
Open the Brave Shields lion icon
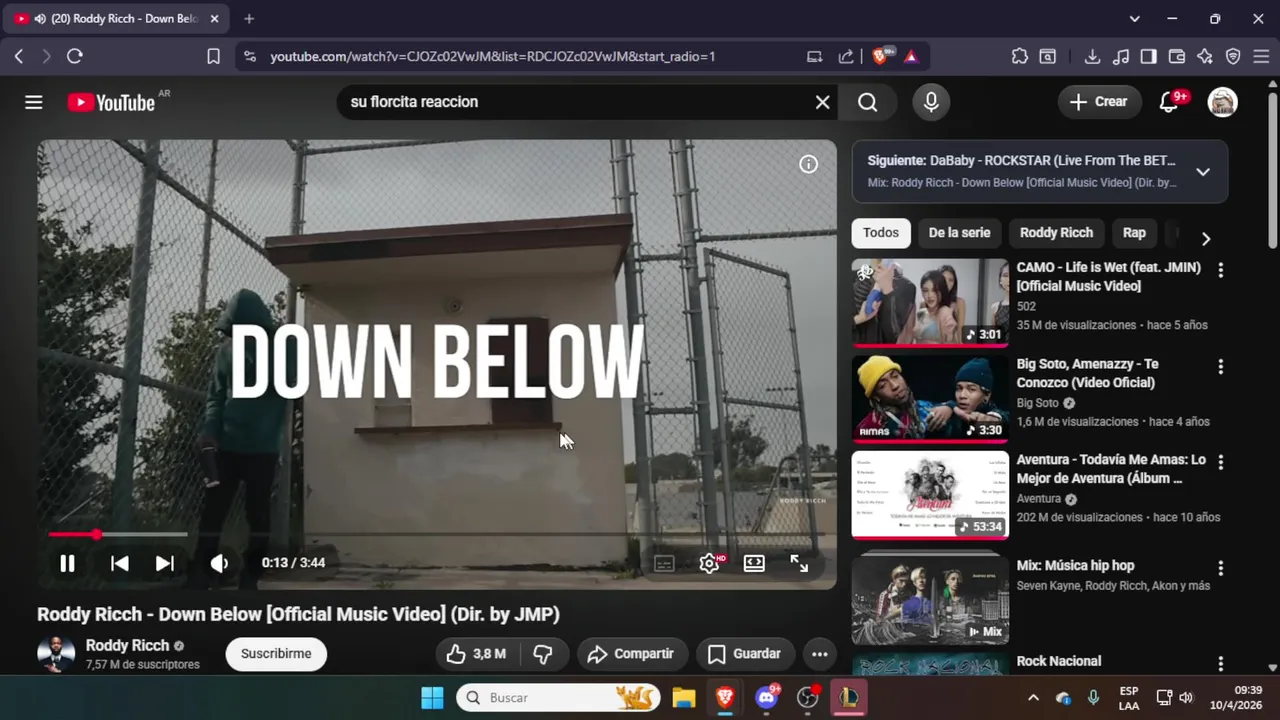click(x=881, y=57)
